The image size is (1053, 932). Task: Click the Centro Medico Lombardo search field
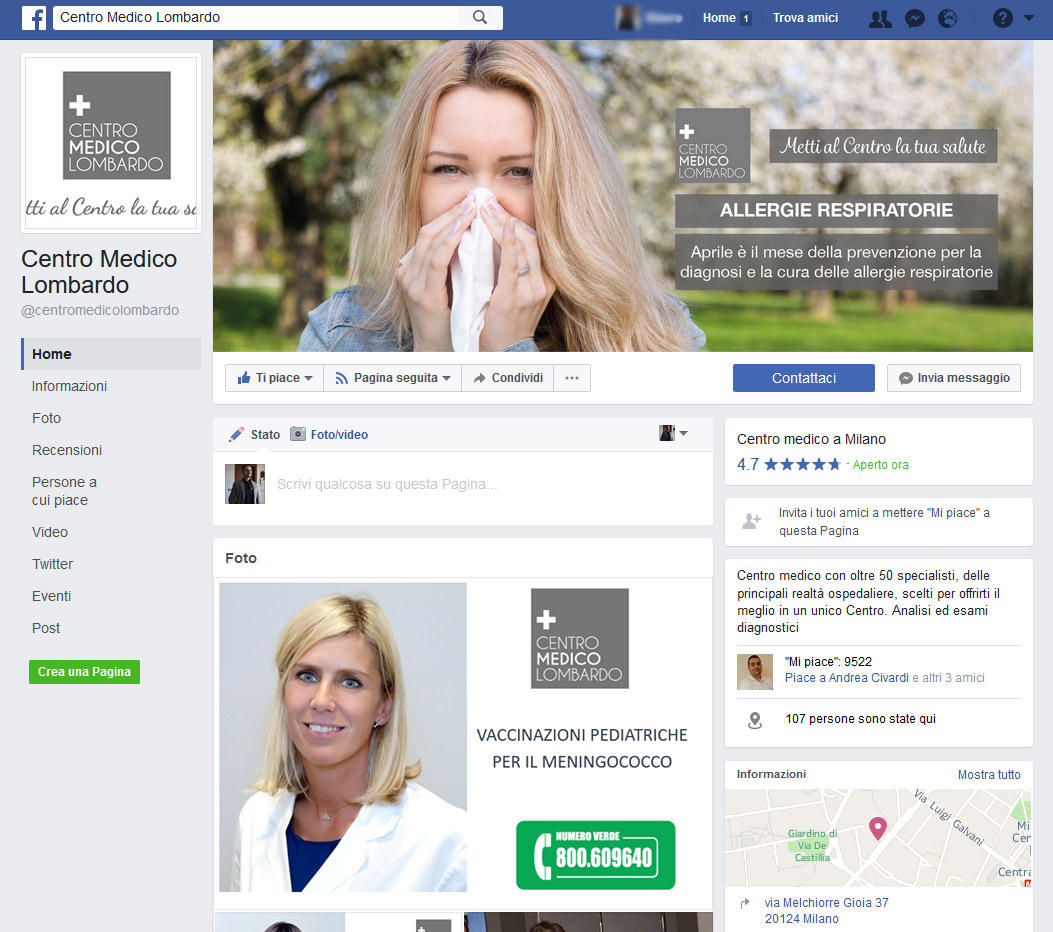tap(255, 17)
